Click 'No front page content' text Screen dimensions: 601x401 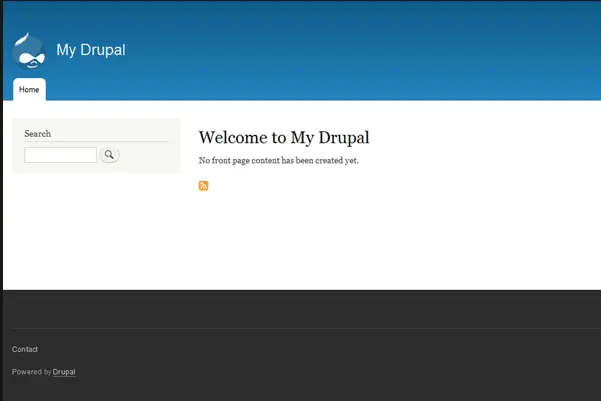pos(279,160)
